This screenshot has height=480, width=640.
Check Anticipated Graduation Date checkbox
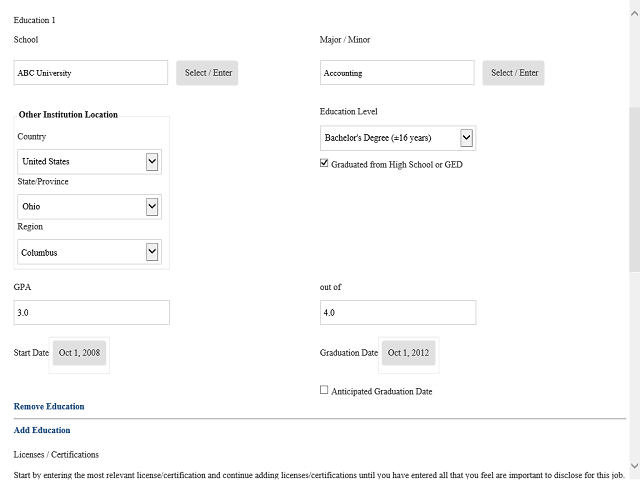click(324, 390)
